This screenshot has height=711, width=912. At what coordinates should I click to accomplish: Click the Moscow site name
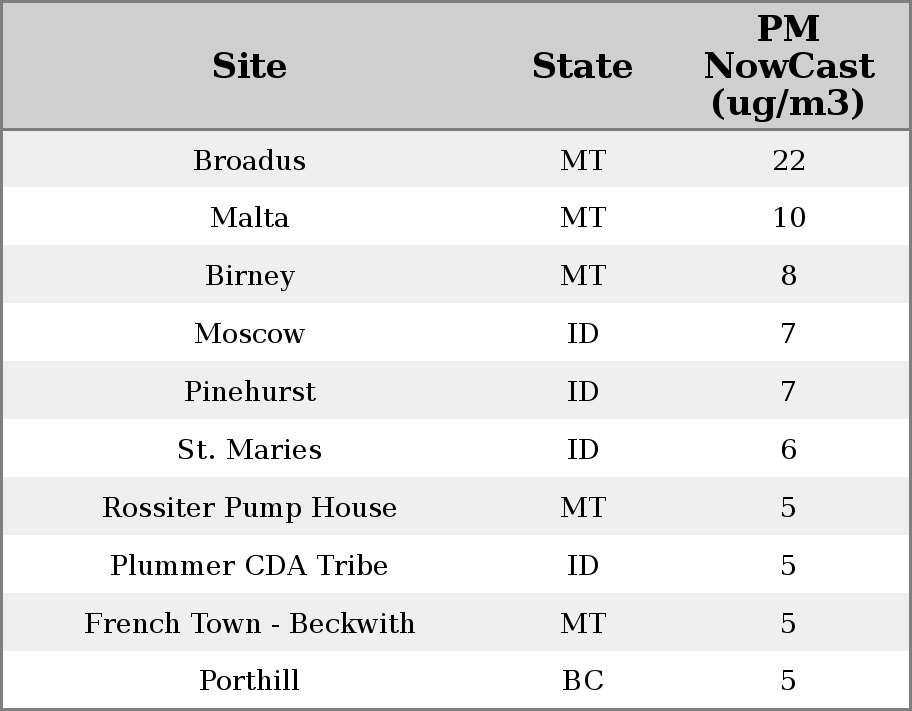(x=249, y=334)
